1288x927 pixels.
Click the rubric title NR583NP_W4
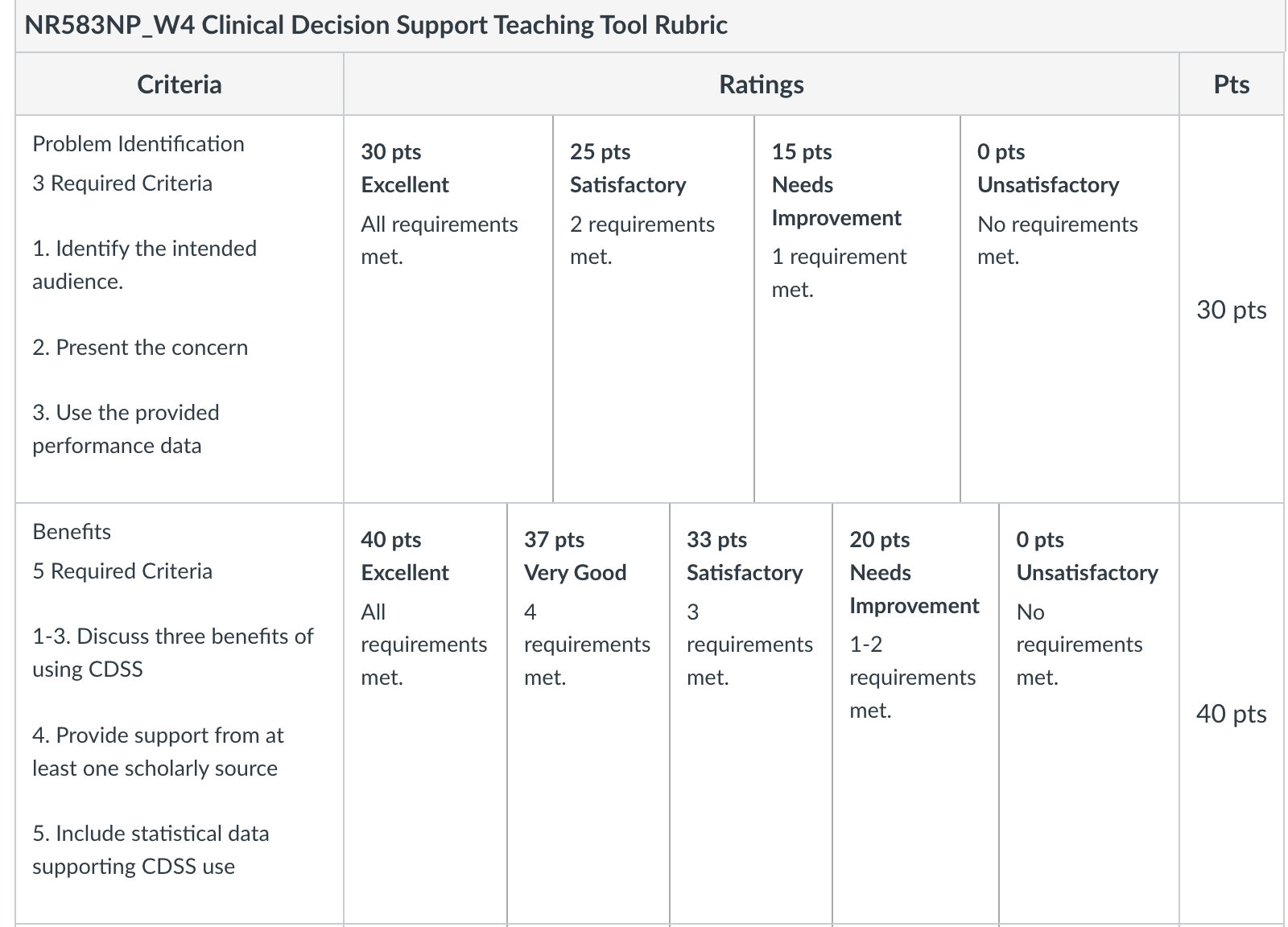(x=376, y=25)
